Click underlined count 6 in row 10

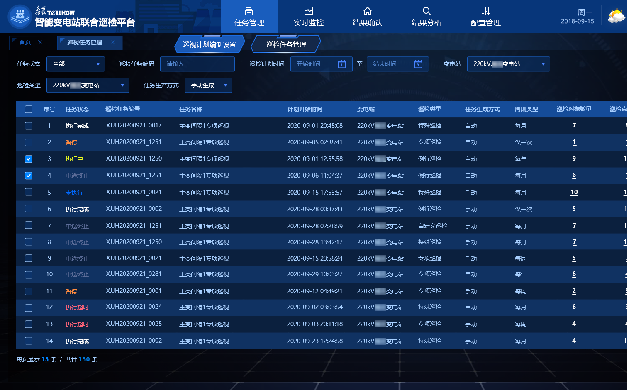coord(574,274)
